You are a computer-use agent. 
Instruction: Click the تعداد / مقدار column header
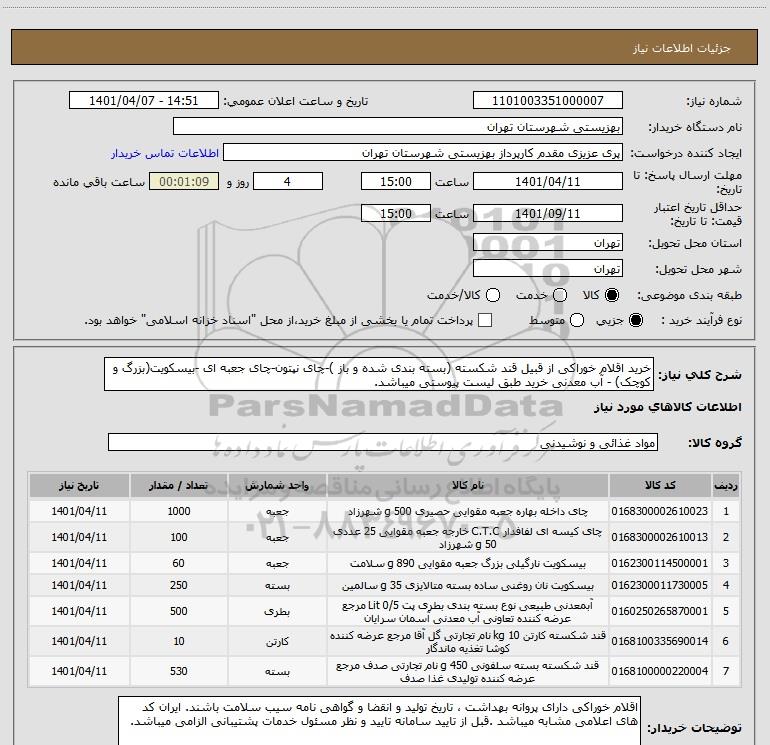coord(179,485)
